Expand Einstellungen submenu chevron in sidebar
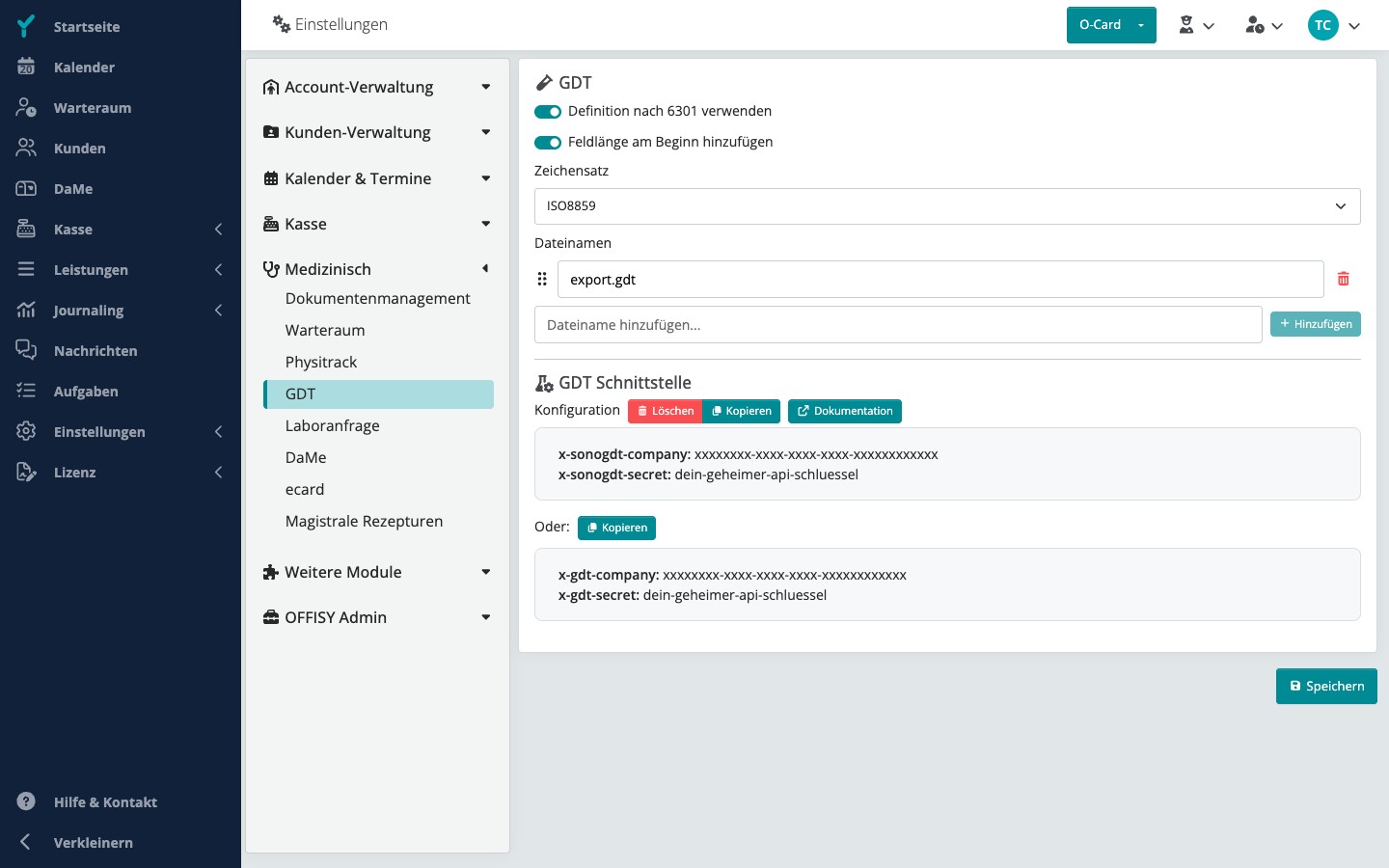Viewport: 1389px width, 868px height. (218, 432)
